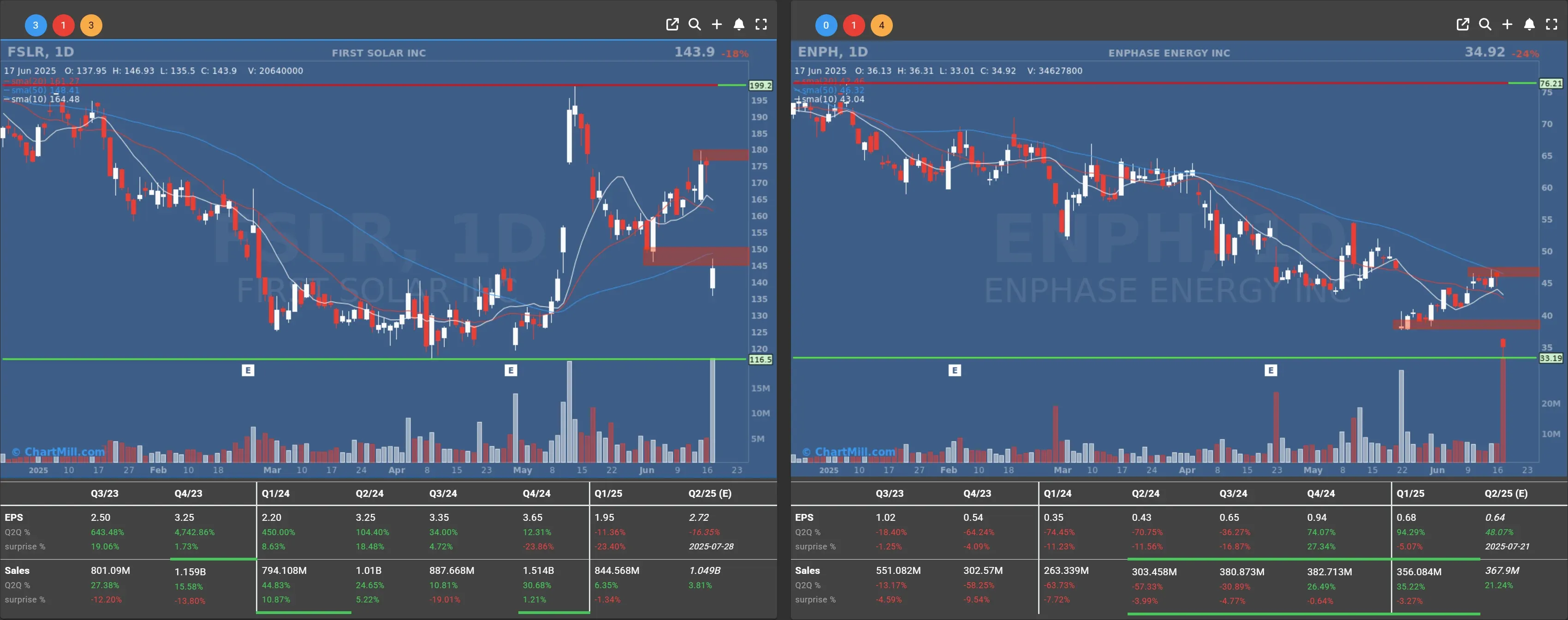Click ENPH support price label 33.19
This screenshot has width=1568, height=620.
coord(1550,358)
